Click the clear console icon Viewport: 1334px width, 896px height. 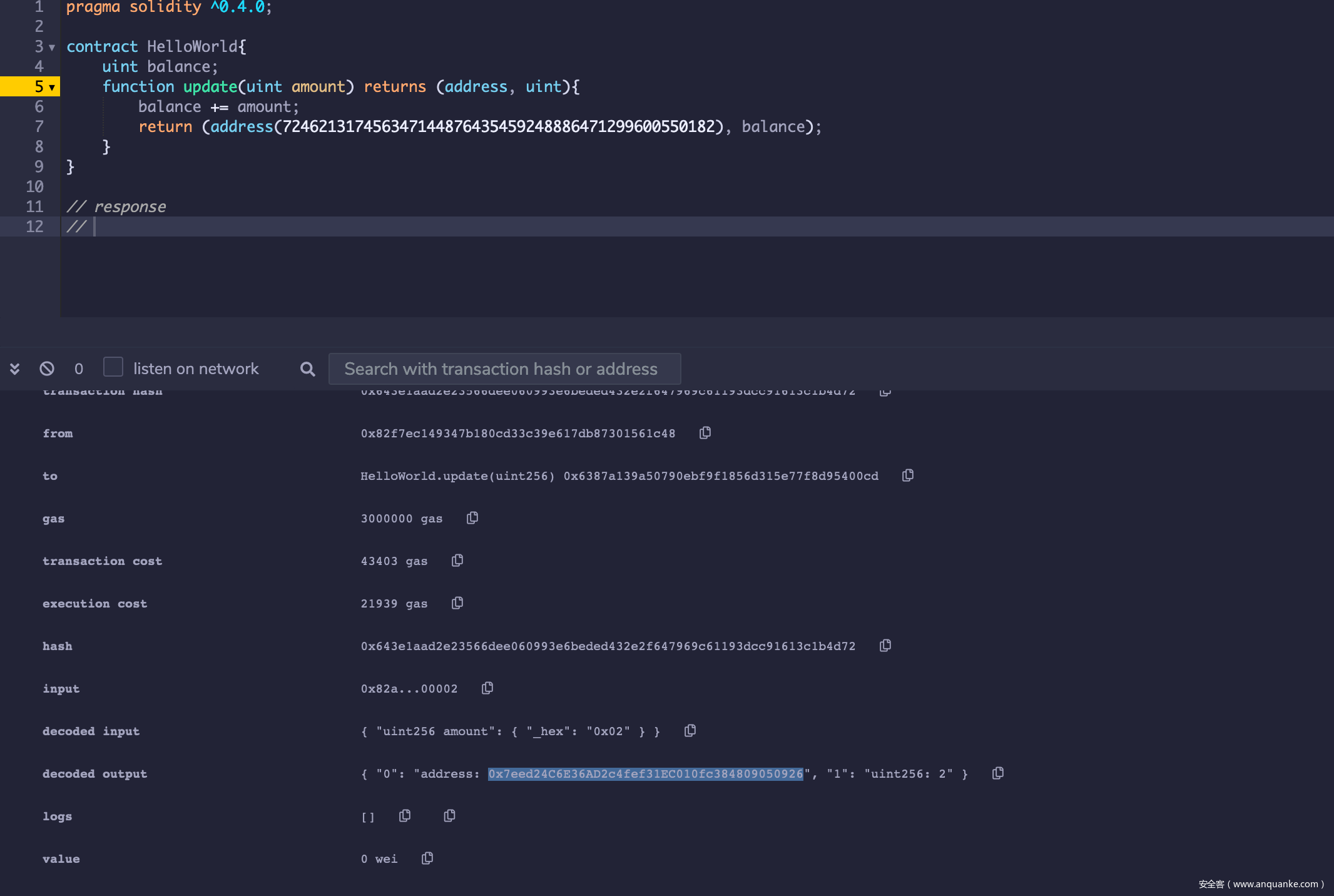tap(47, 369)
